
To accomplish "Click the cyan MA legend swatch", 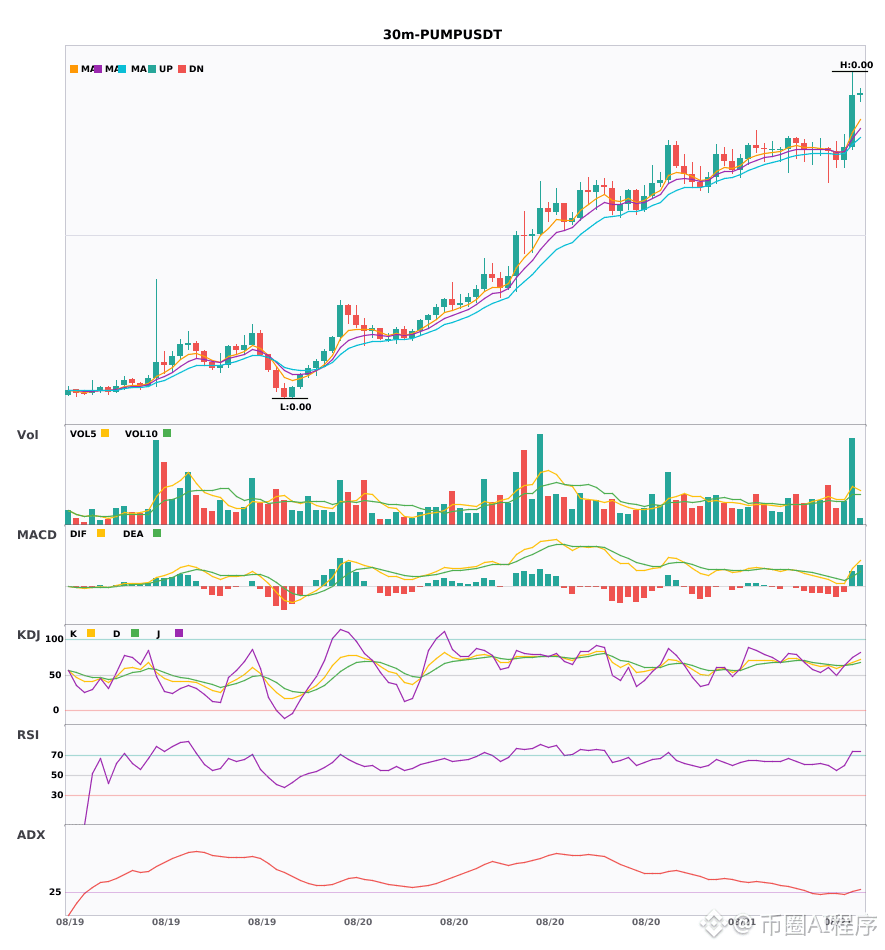I will 122,69.
